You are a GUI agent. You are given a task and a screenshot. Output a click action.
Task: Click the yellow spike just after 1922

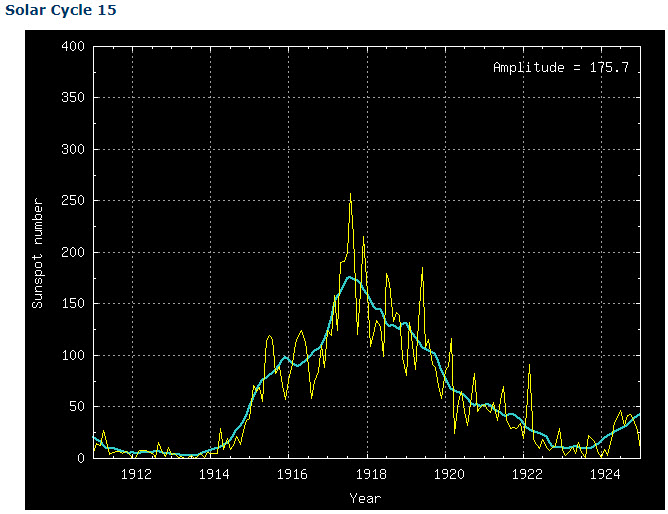tap(530, 365)
